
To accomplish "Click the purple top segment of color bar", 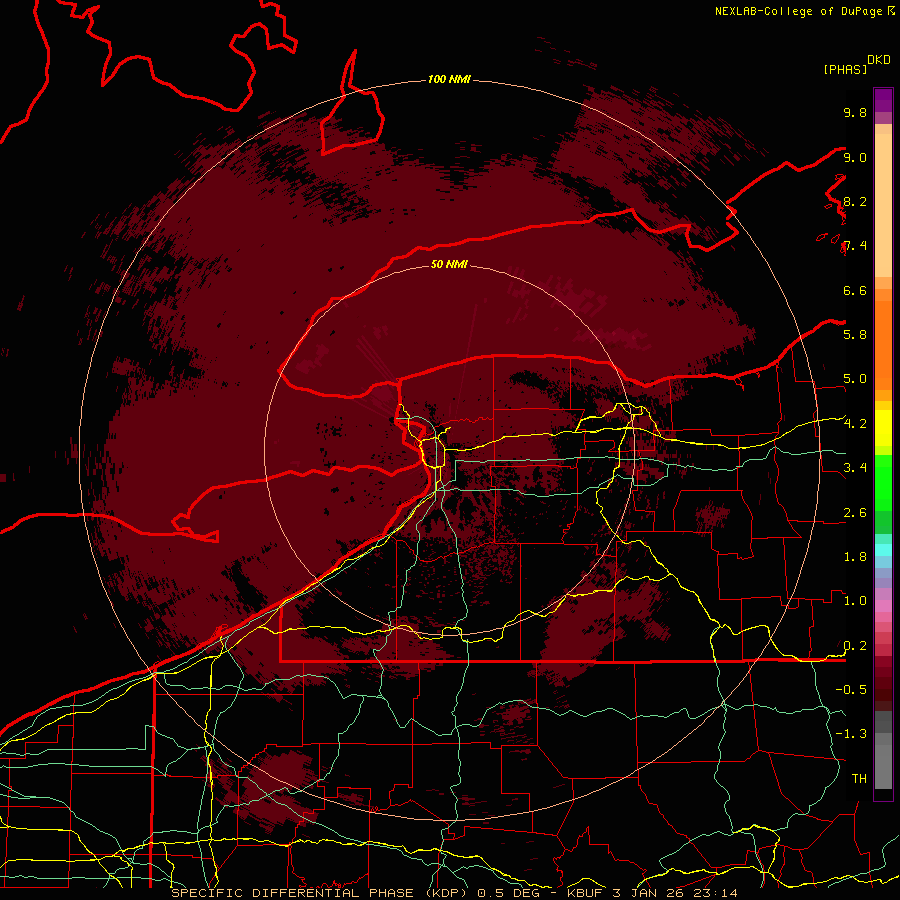I will (x=883, y=100).
